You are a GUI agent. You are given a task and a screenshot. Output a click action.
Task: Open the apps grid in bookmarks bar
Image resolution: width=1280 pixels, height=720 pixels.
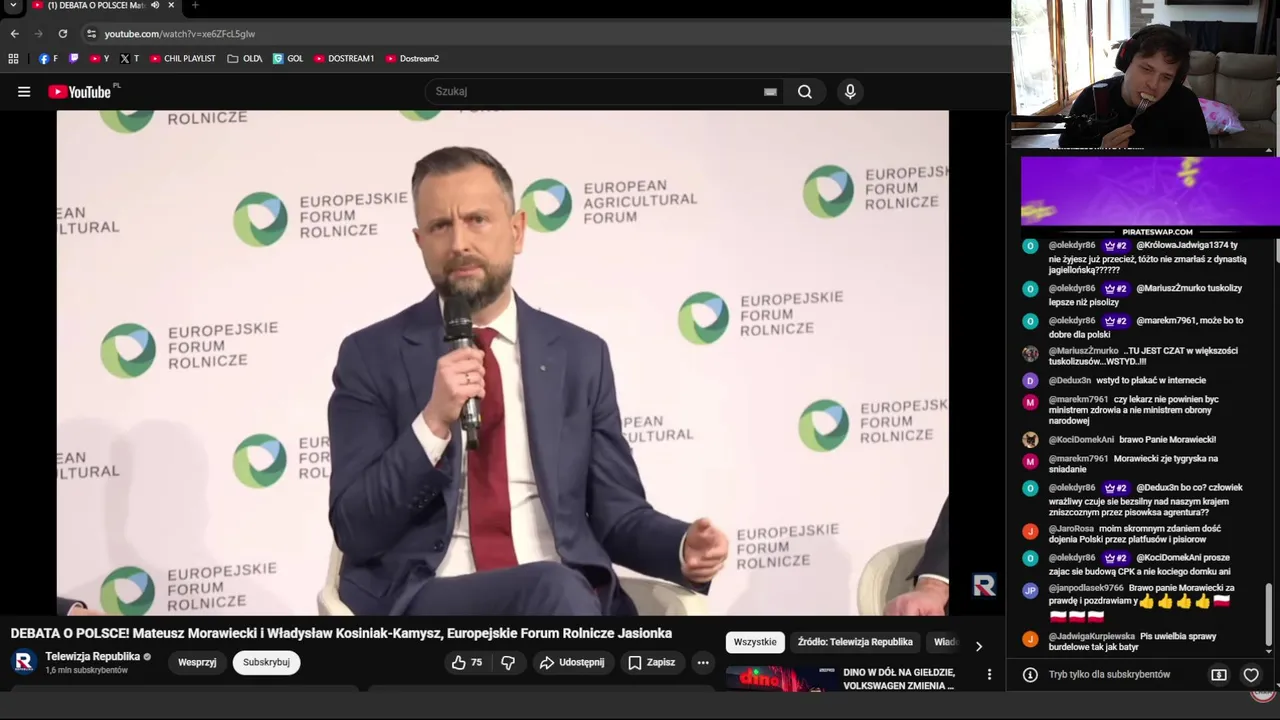[13, 59]
